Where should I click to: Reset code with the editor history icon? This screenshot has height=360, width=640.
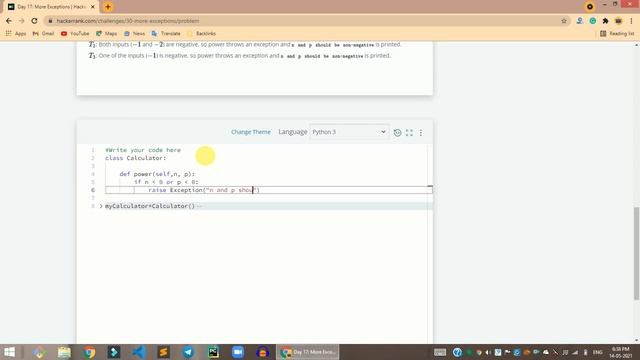tap(397, 132)
